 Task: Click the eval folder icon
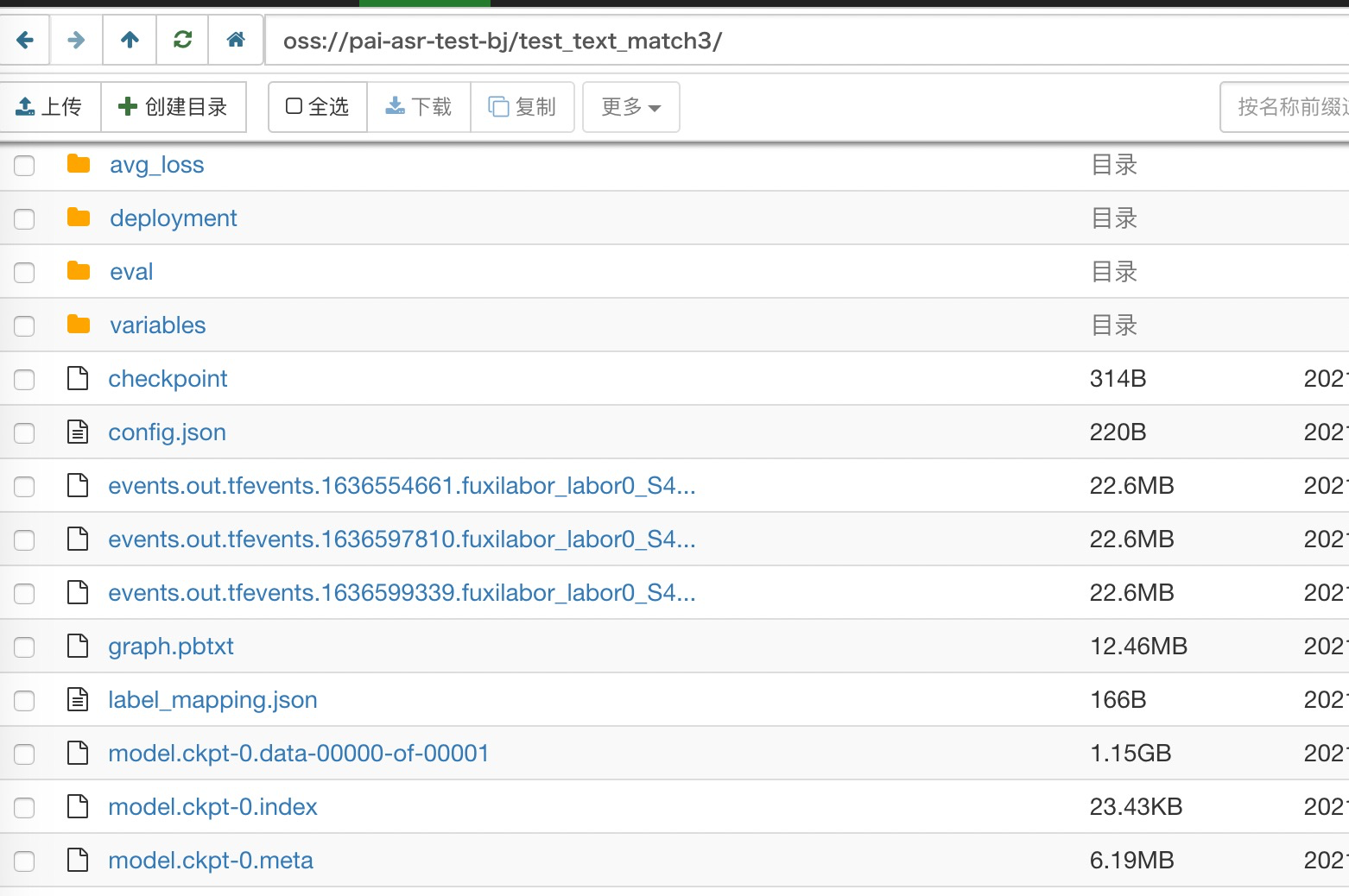(x=79, y=271)
